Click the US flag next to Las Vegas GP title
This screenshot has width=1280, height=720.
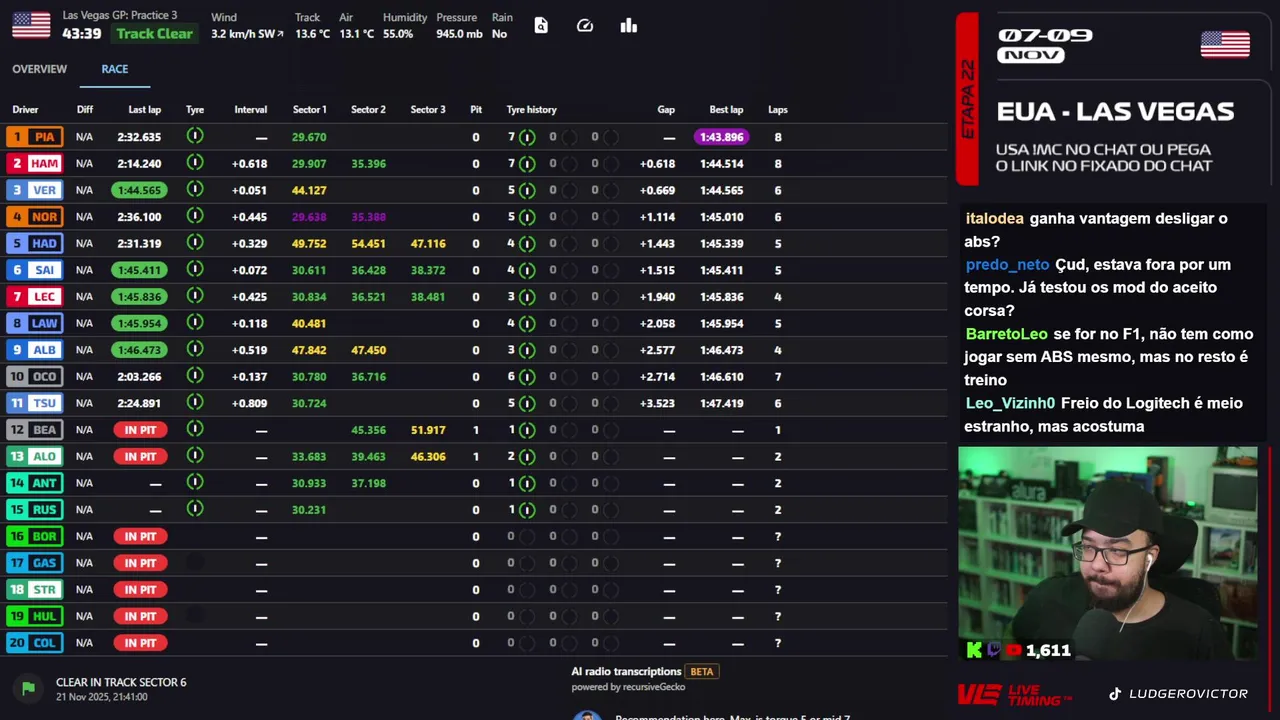tap(31, 25)
